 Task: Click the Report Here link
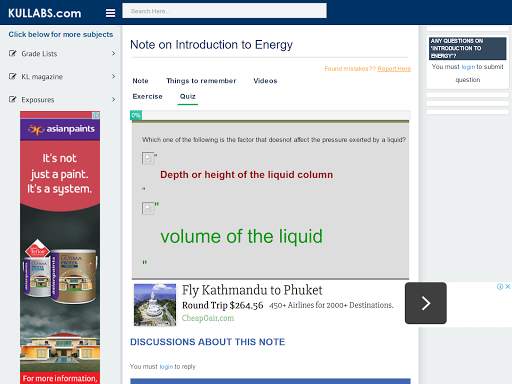click(394, 69)
